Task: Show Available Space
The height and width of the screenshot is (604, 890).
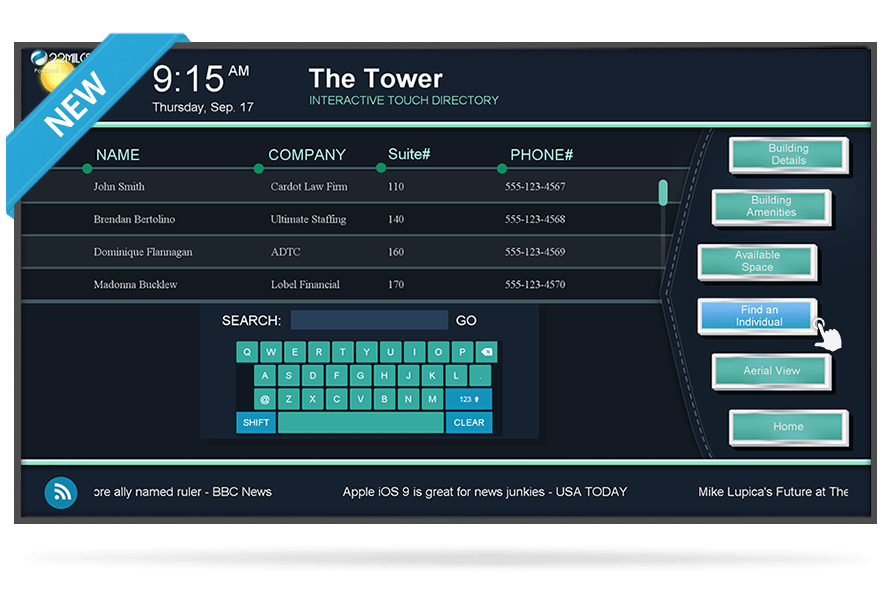Action: point(757,262)
